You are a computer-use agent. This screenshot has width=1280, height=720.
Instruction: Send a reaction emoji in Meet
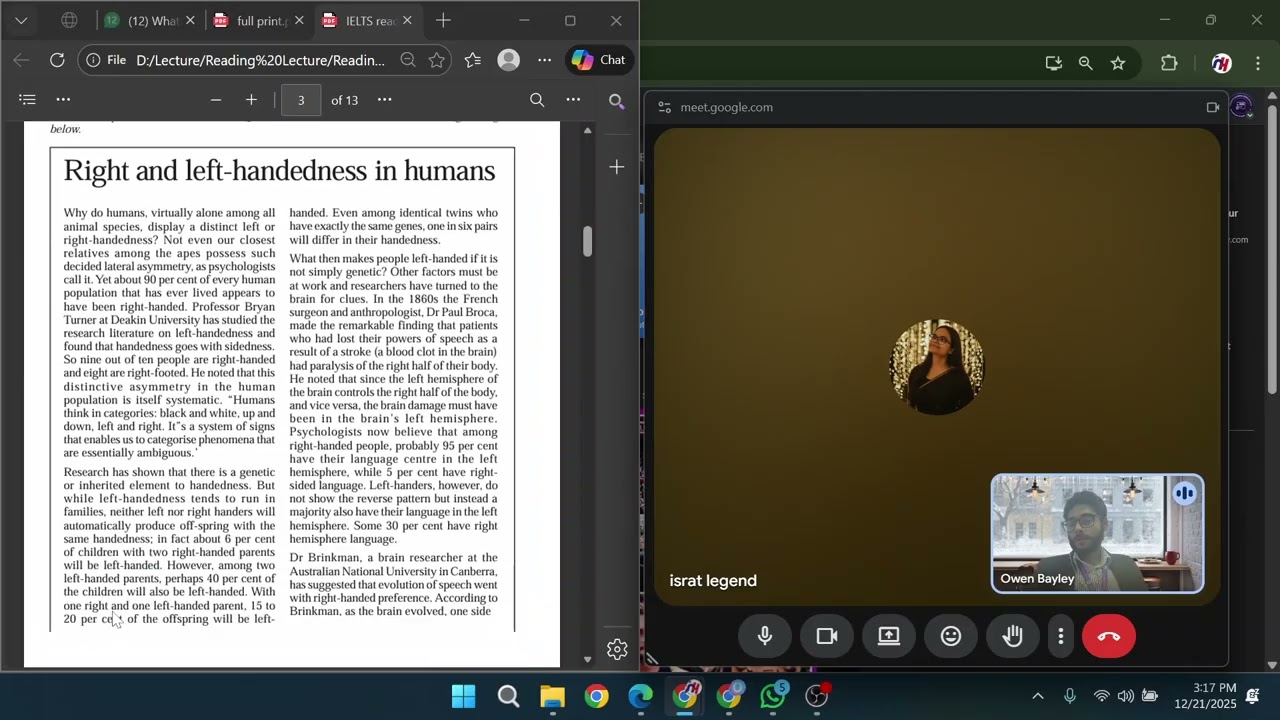tap(951, 636)
